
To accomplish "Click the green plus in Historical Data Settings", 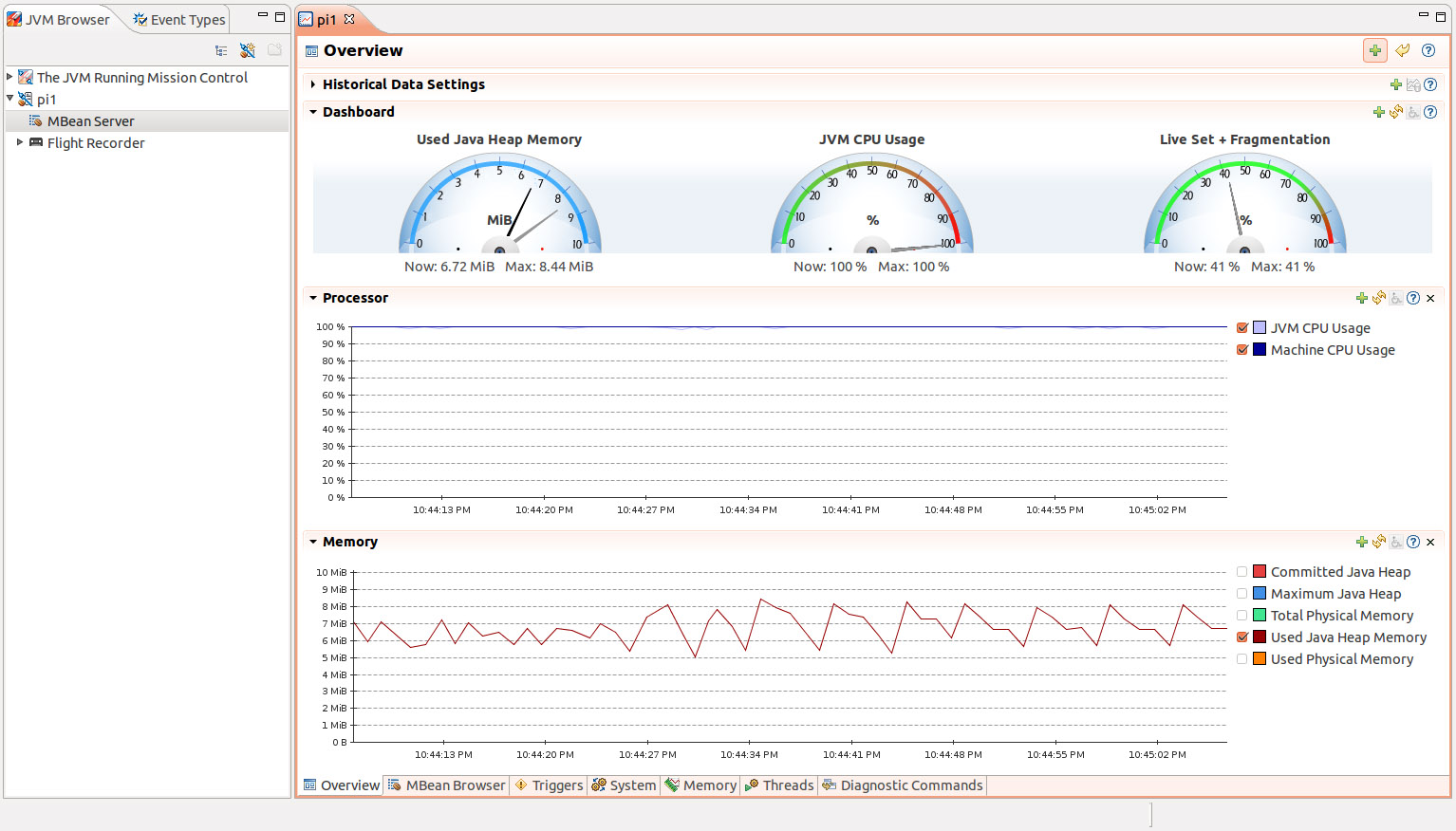I will (x=1396, y=84).
